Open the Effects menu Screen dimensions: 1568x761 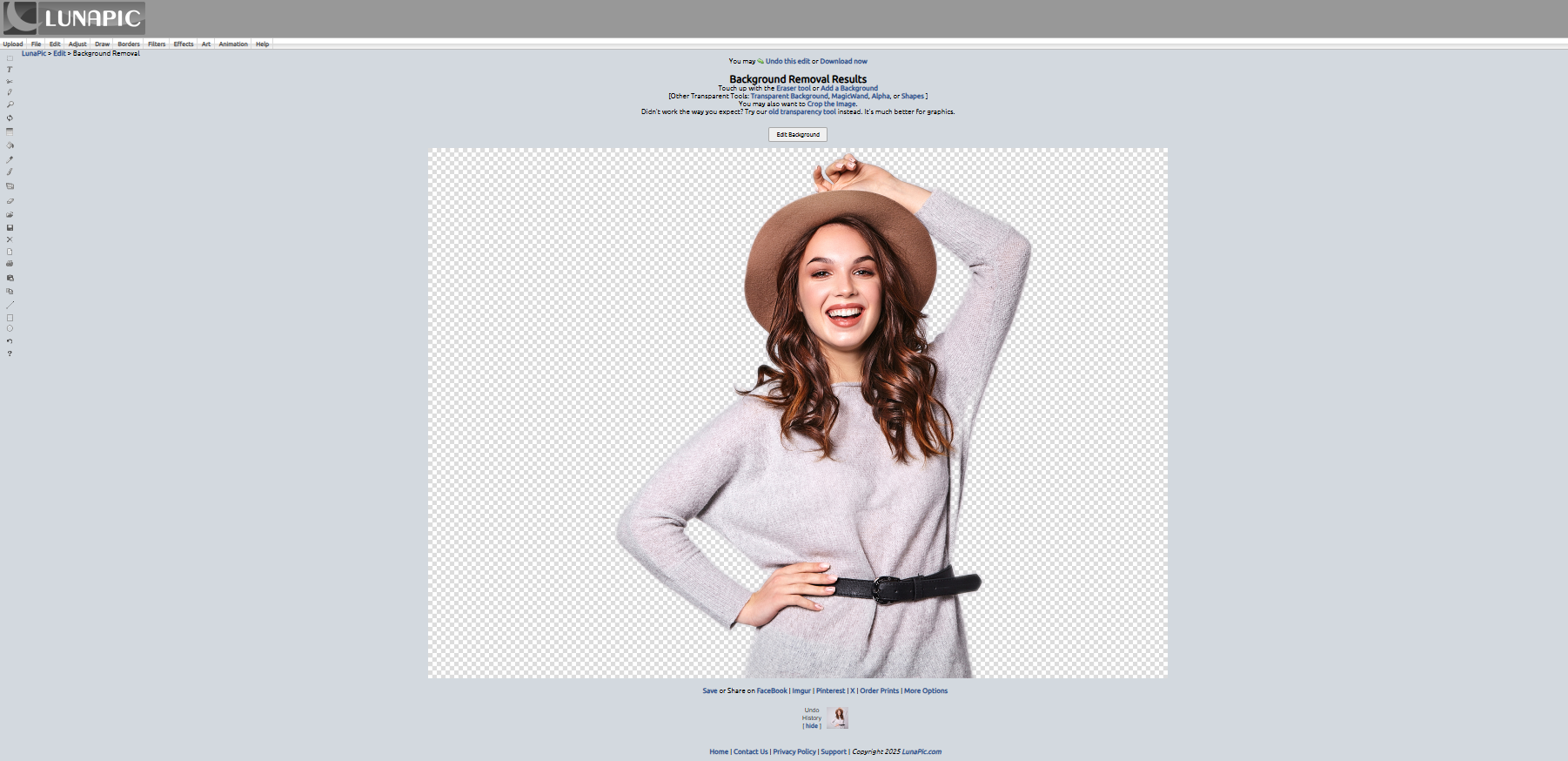click(183, 44)
